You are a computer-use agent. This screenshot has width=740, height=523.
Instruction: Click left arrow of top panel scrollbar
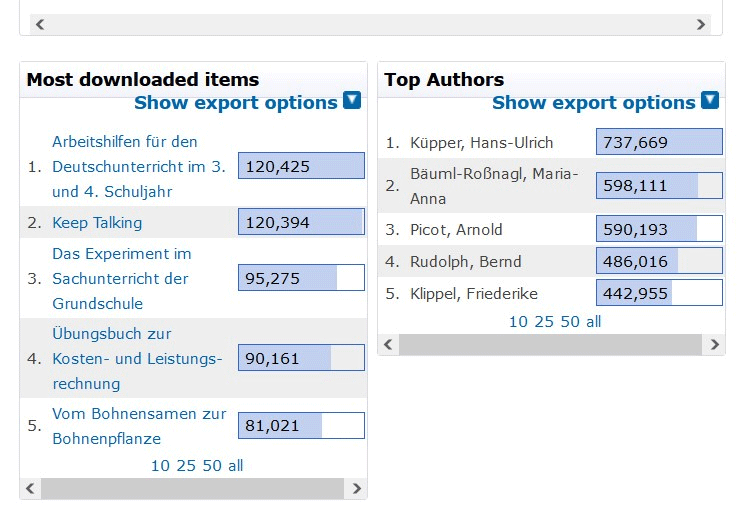[40, 24]
